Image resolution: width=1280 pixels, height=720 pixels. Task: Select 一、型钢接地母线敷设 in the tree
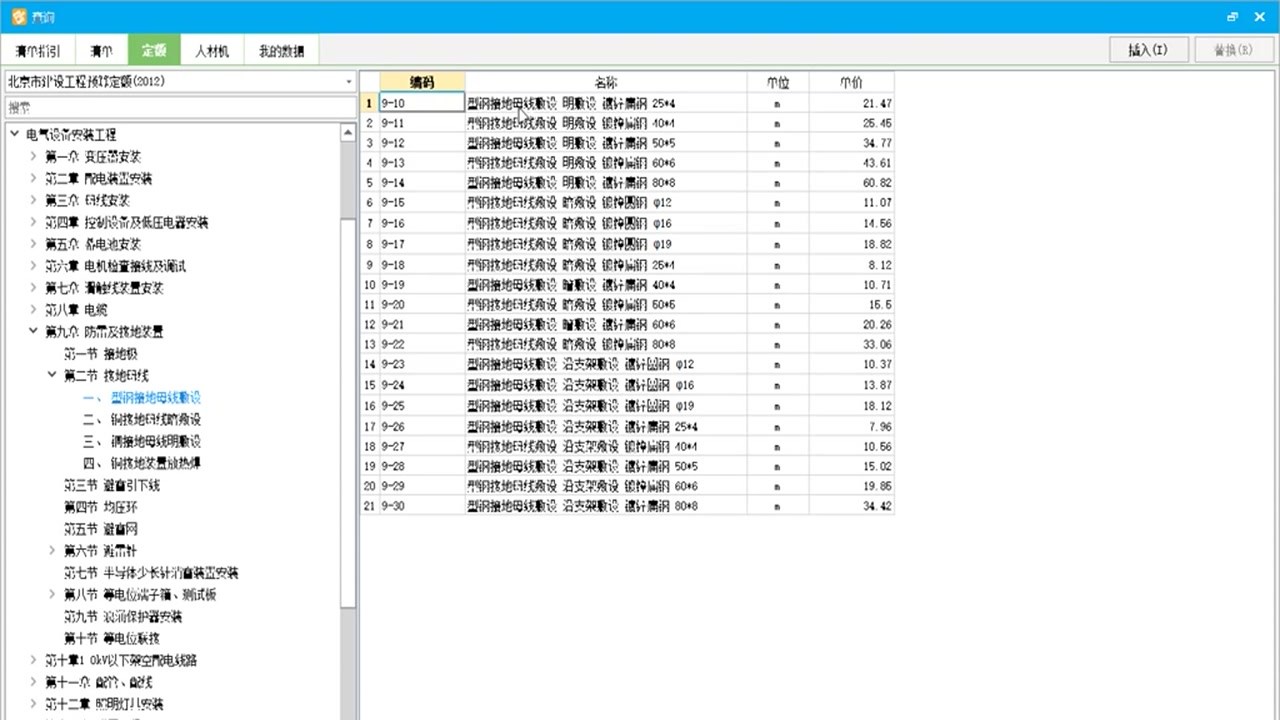point(142,397)
